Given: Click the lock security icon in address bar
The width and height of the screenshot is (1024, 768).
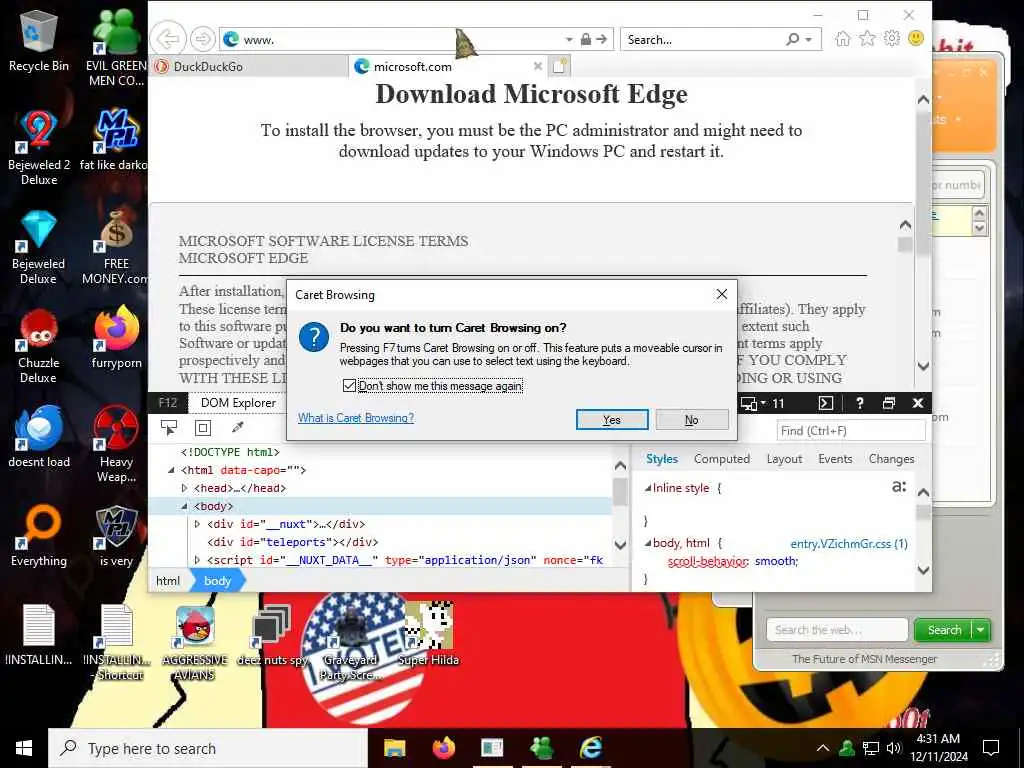Looking at the screenshot, I should [586, 39].
